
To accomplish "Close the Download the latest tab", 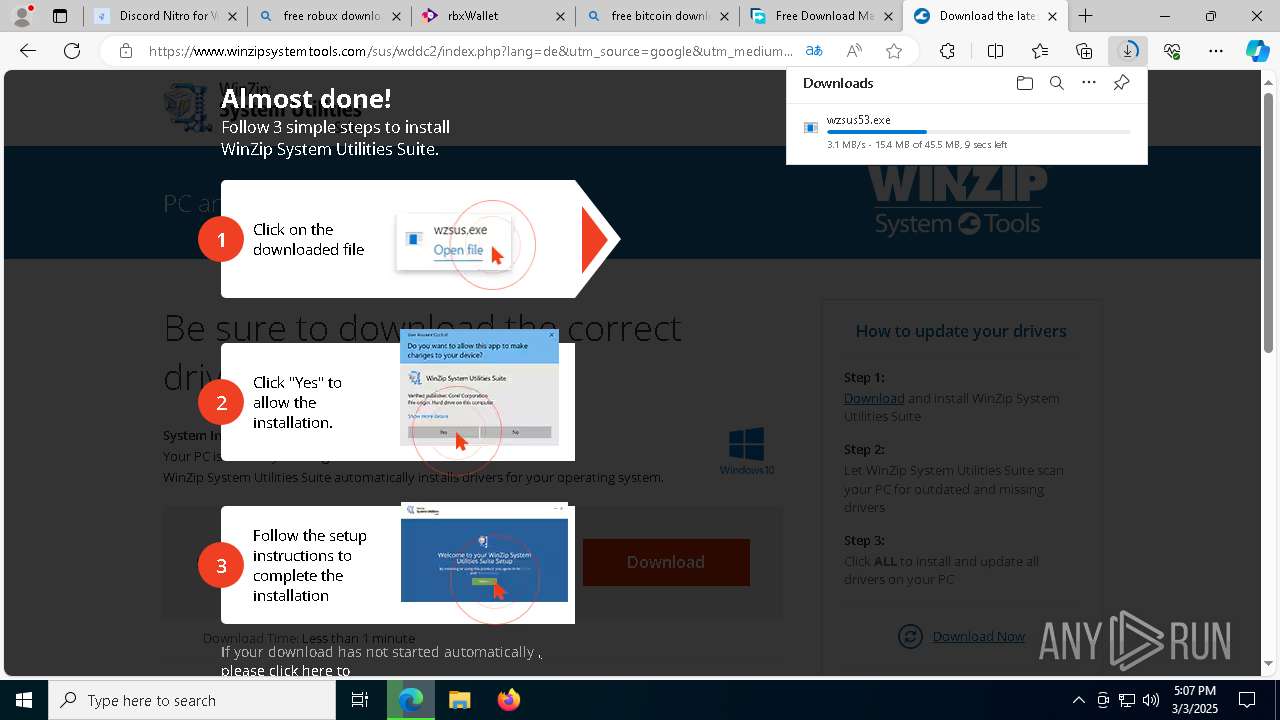I will pos(1052,16).
